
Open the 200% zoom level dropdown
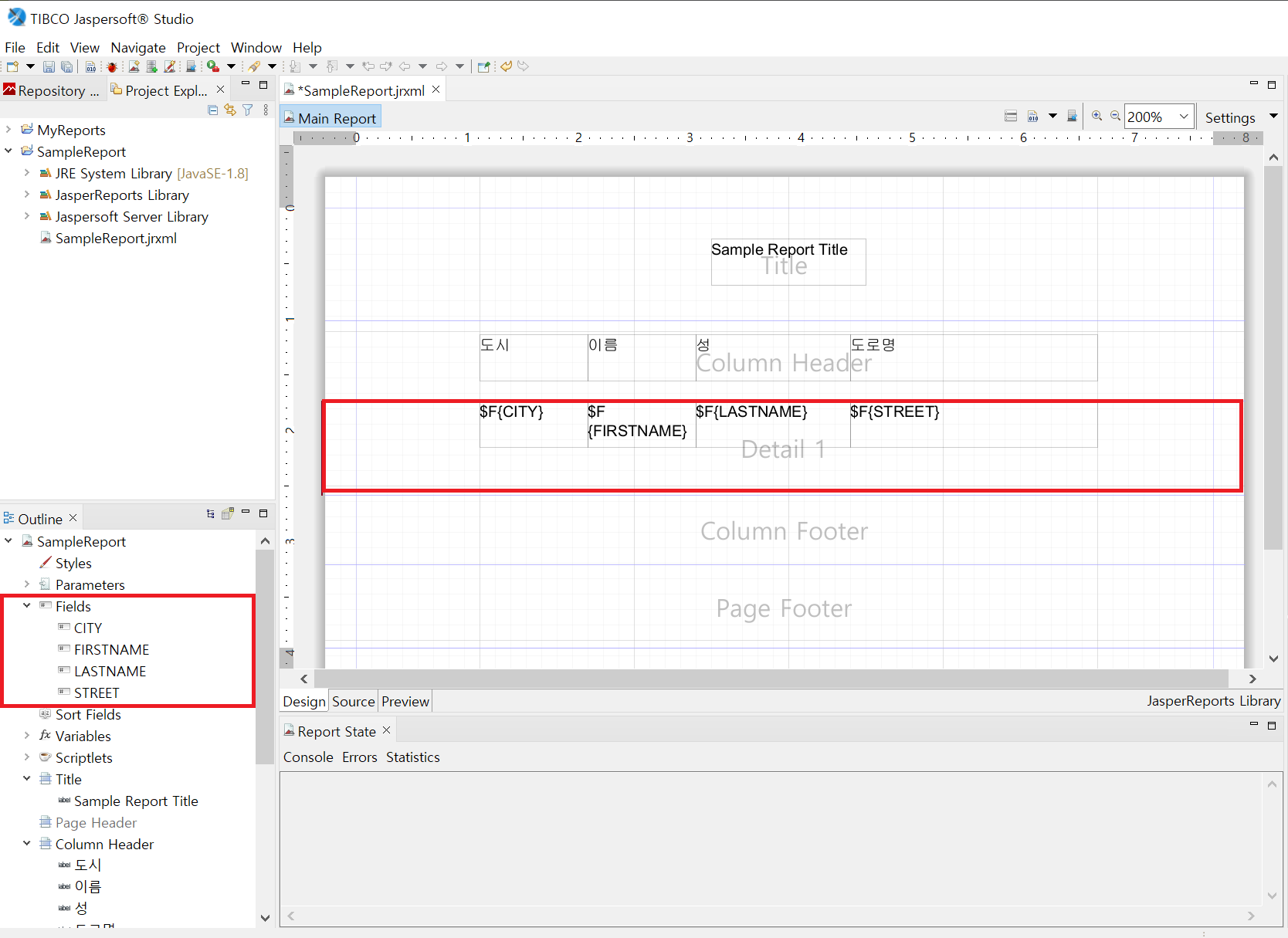[x=1184, y=117]
